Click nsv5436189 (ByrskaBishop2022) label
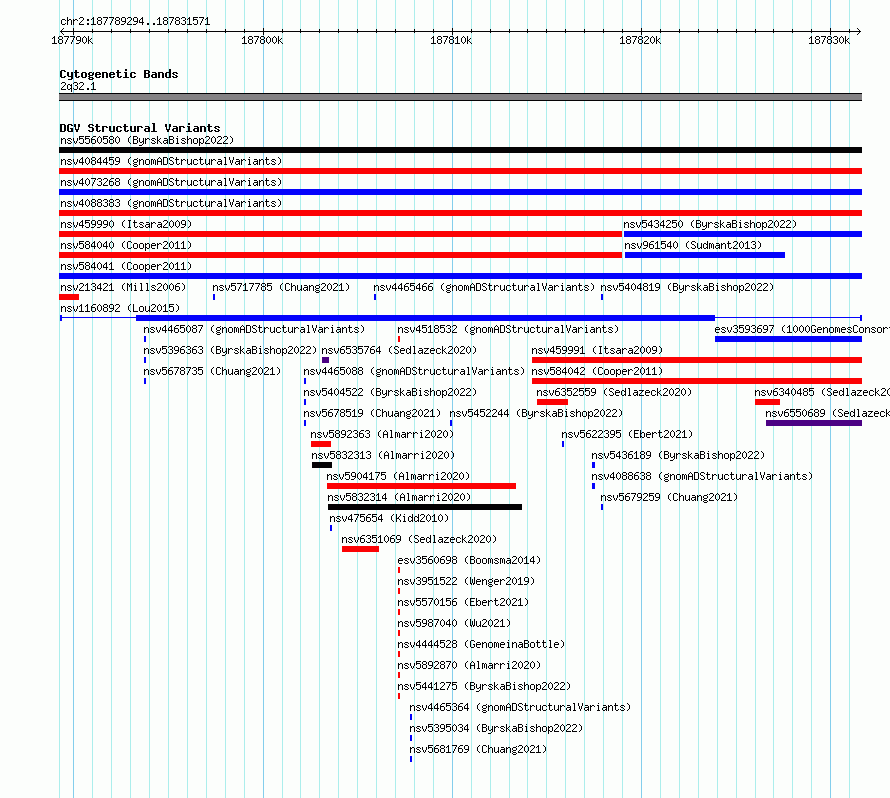 tap(678, 455)
